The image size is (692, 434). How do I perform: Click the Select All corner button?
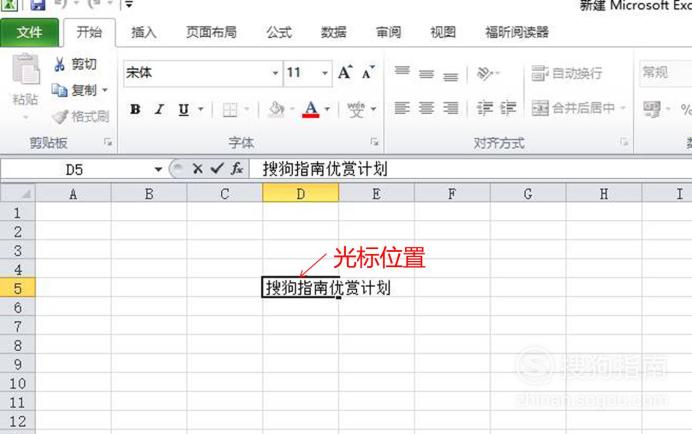(x=18, y=193)
